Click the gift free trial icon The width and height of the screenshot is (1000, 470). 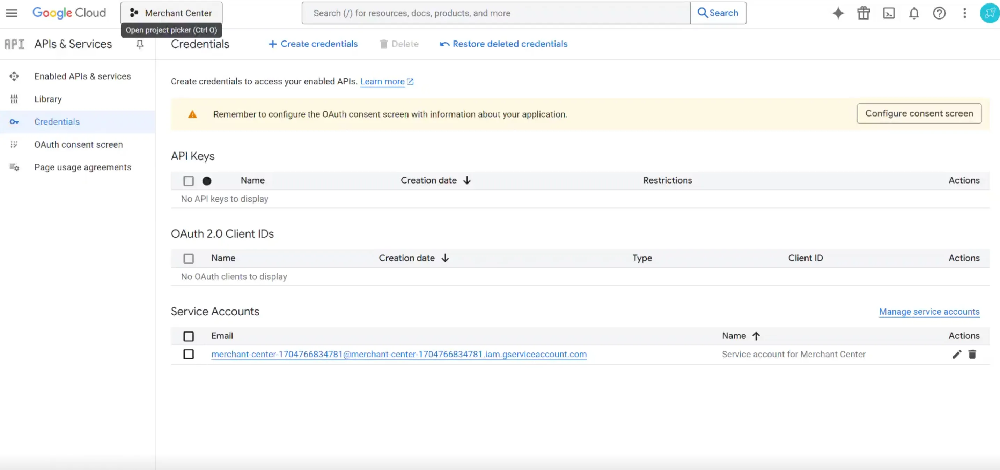pos(864,13)
